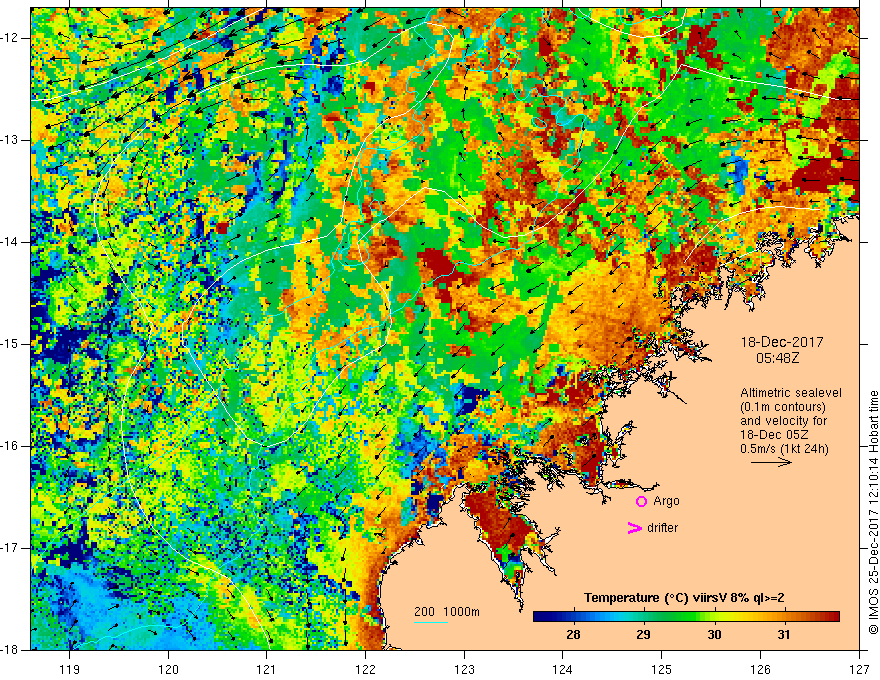Select the '18-Dec-2017' date text
Screen dimensions: 880x680
(782, 342)
